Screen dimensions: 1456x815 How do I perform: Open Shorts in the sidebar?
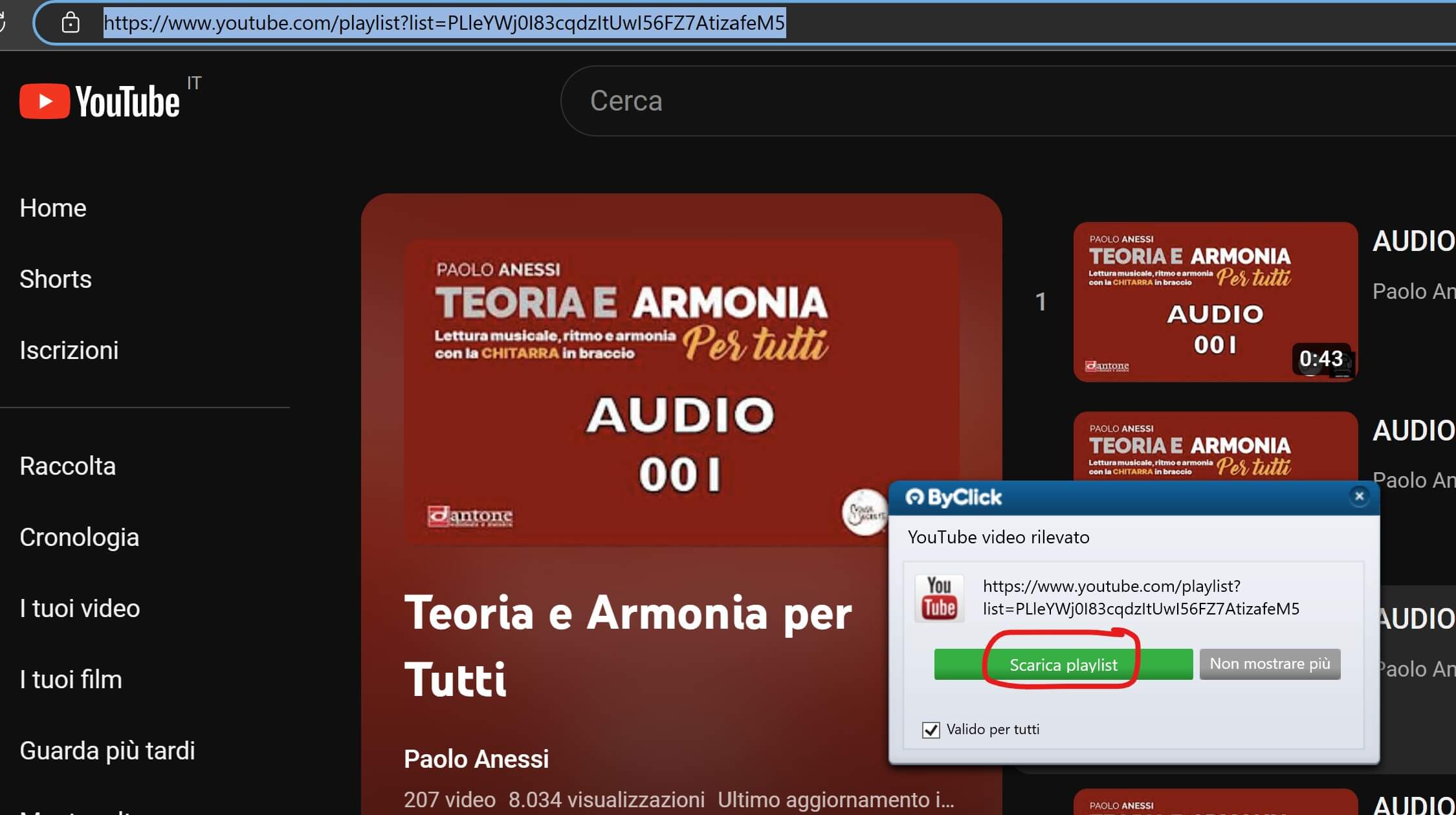click(56, 279)
